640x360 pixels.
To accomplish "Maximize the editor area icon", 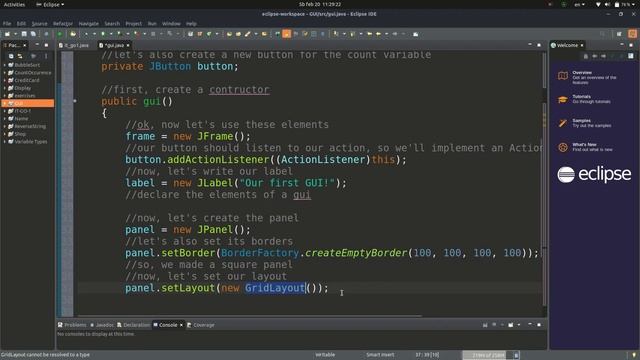I will [x=539, y=45].
